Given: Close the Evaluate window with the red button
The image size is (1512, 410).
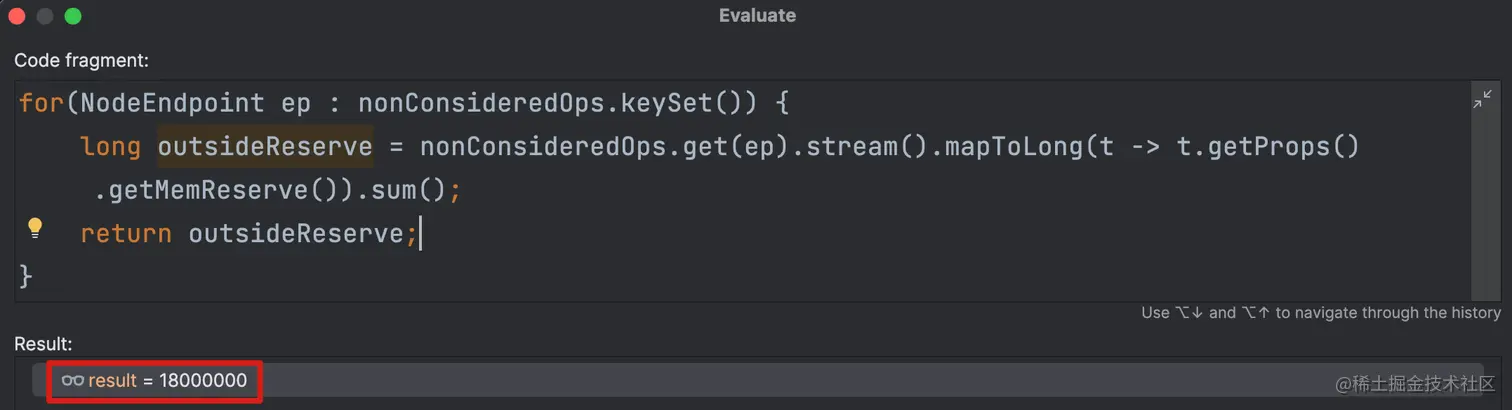Looking at the screenshot, I should [x=16, y=16].
